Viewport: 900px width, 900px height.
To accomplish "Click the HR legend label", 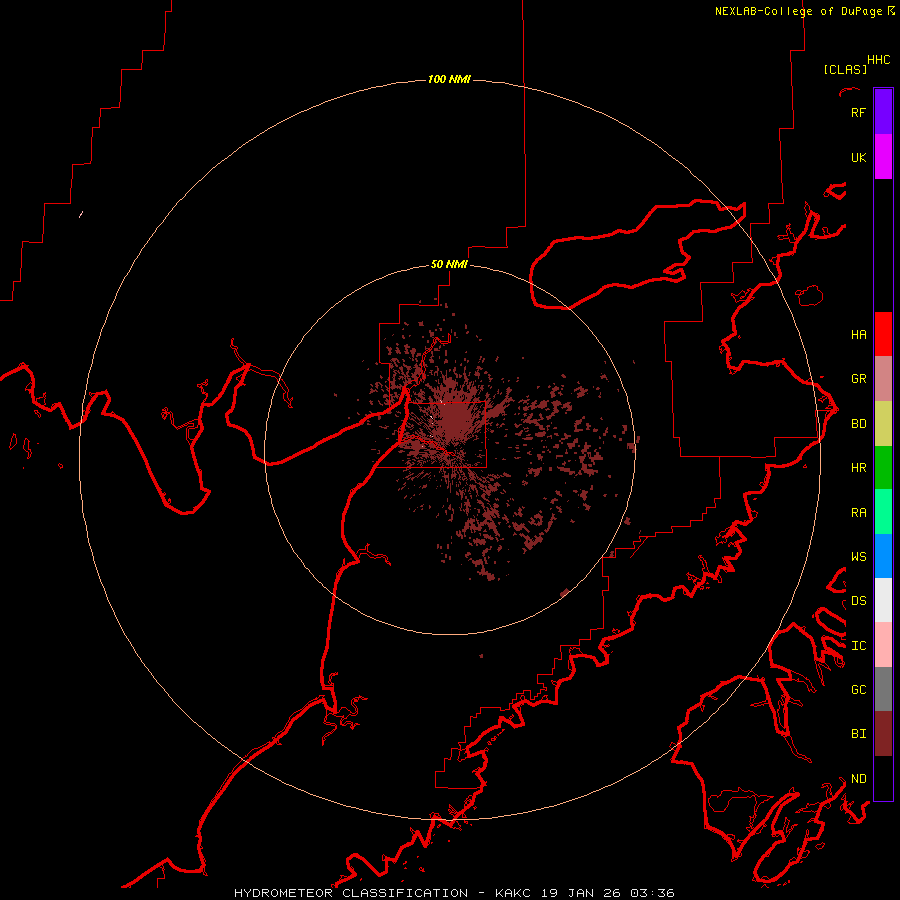I will pos(858,468).
